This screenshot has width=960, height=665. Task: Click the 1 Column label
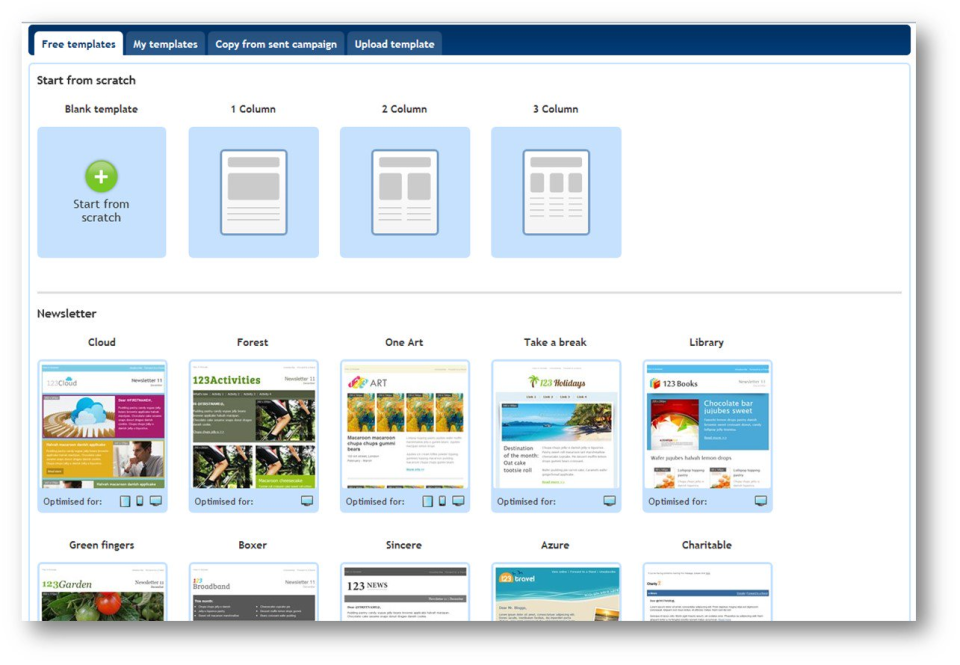(x=253, y=109)
